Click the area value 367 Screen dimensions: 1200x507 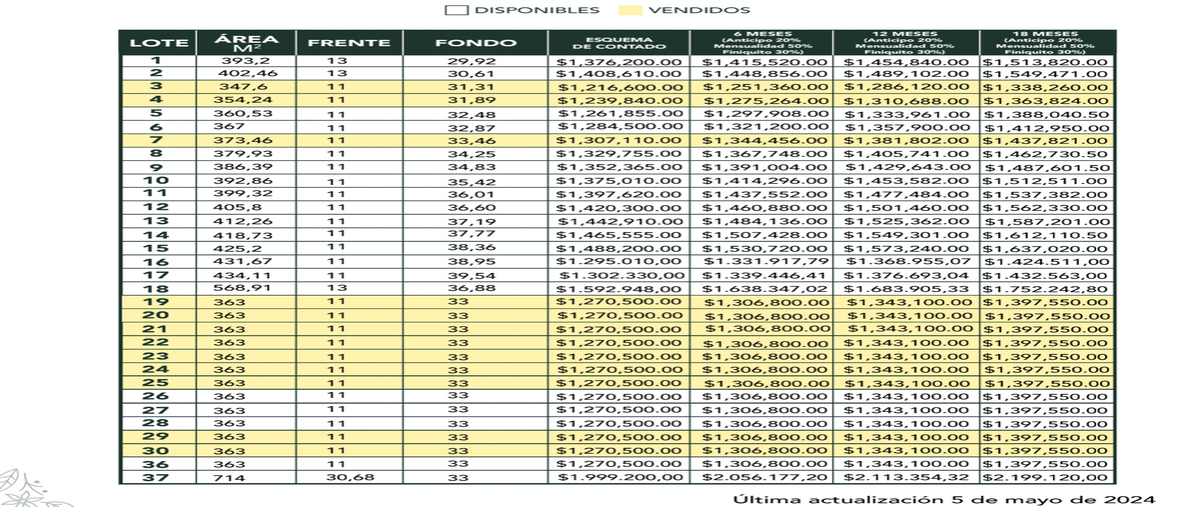click(x=229, y=127)
